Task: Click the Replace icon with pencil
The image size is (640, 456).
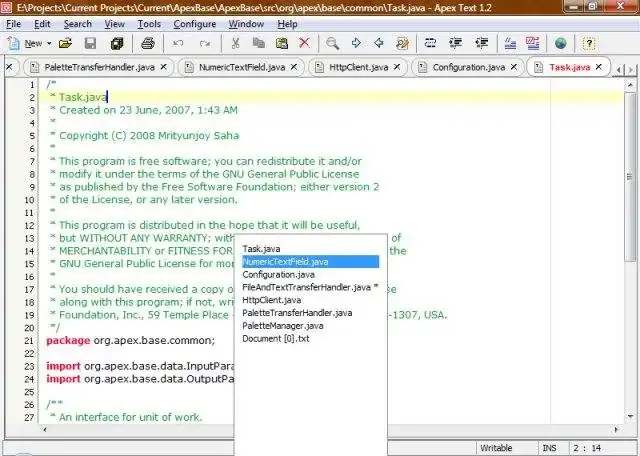Action: [402, 43]
